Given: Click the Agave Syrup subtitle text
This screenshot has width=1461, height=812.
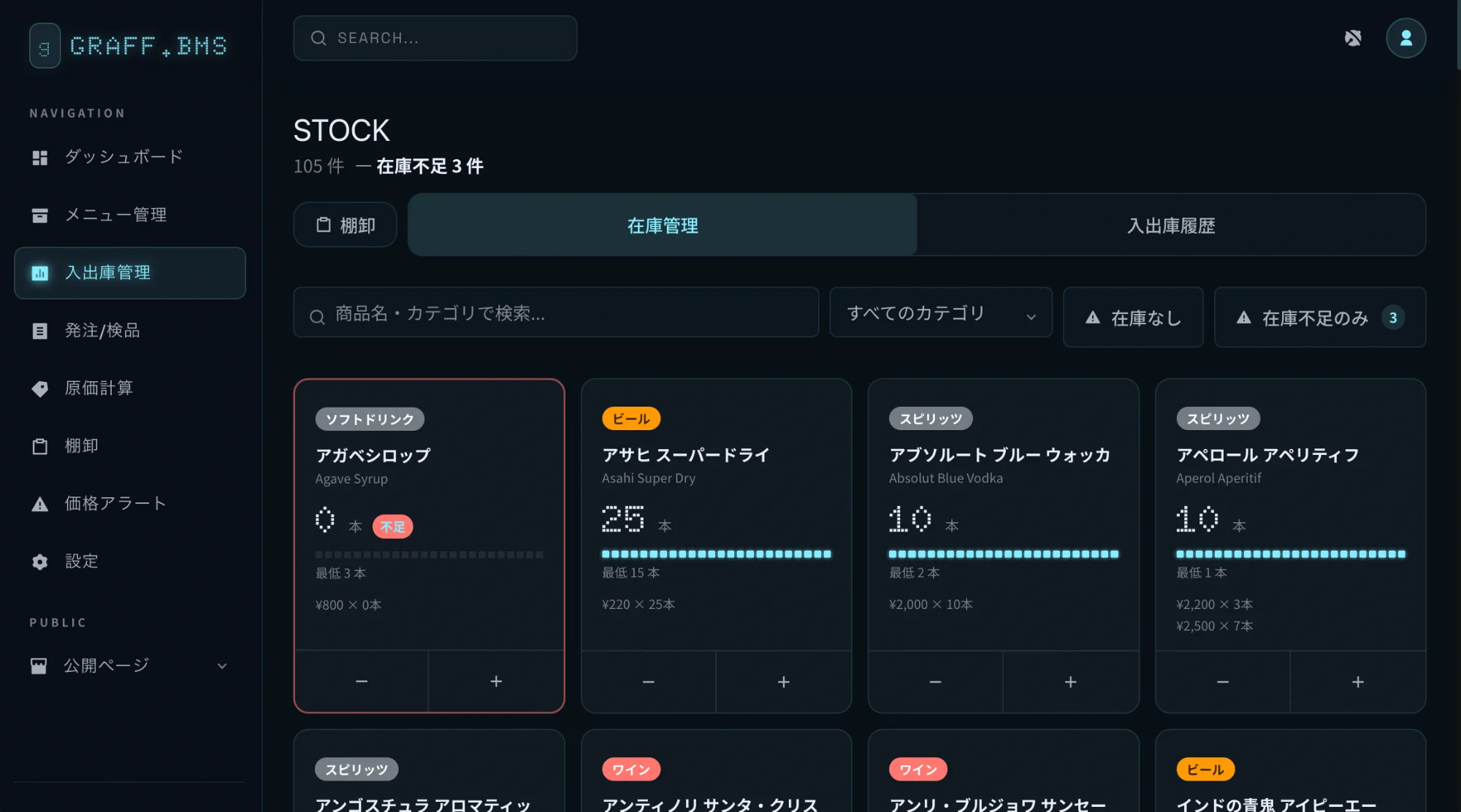Looking at the screenshot, I should click(x=351, y=479).
